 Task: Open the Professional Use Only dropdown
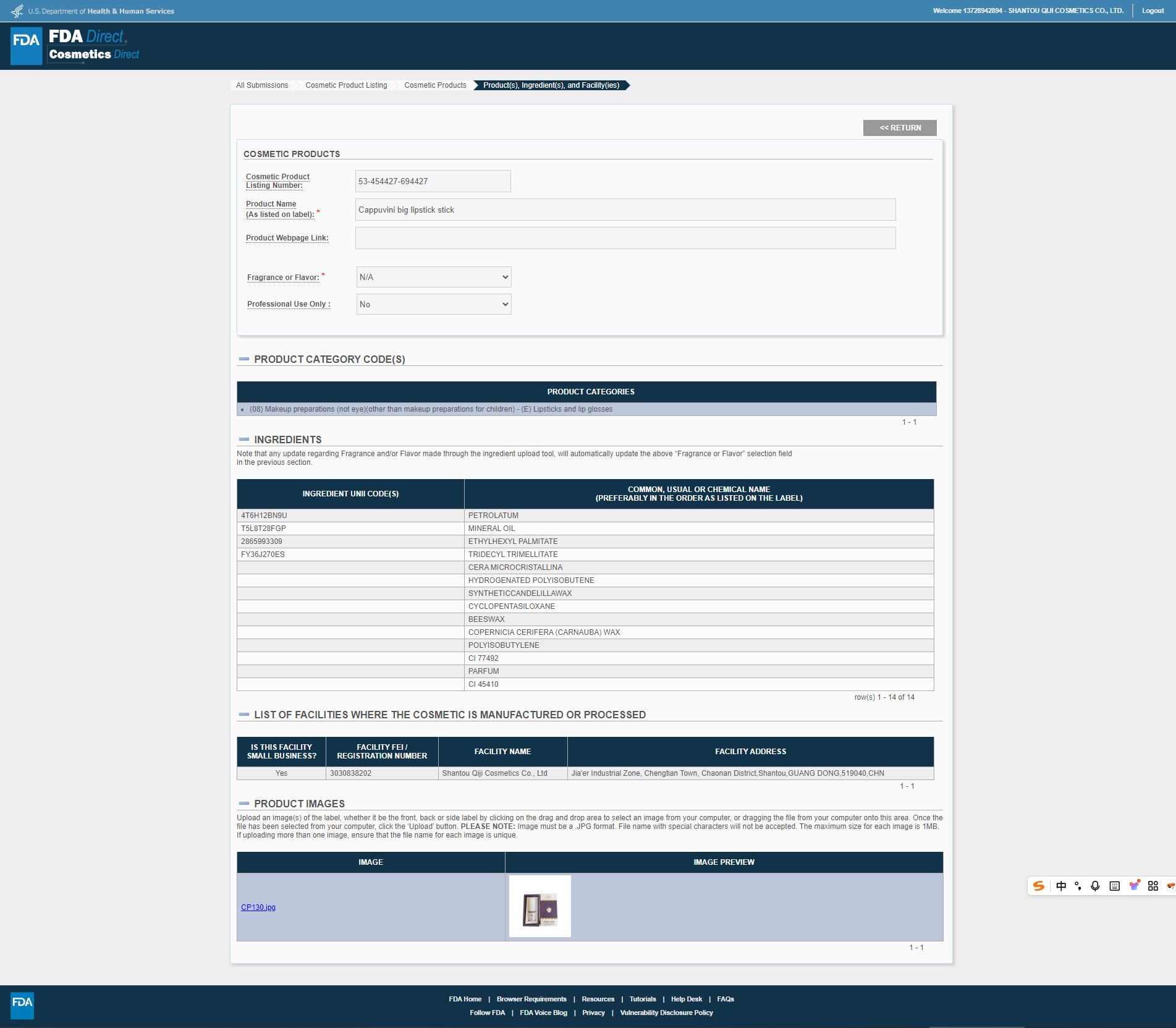coord(433,304)
